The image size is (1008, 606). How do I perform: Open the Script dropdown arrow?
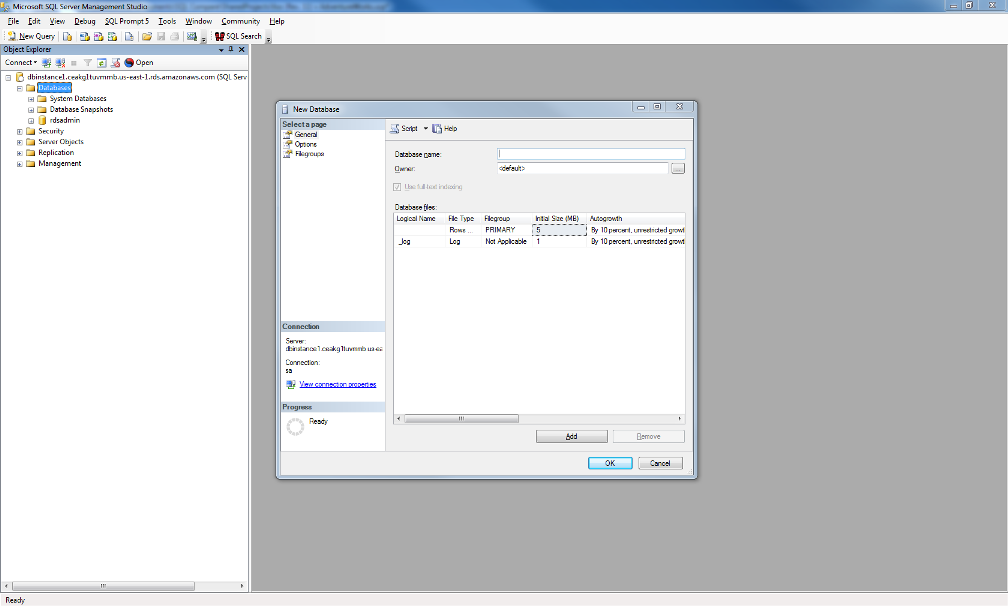(x=425, y=129)
